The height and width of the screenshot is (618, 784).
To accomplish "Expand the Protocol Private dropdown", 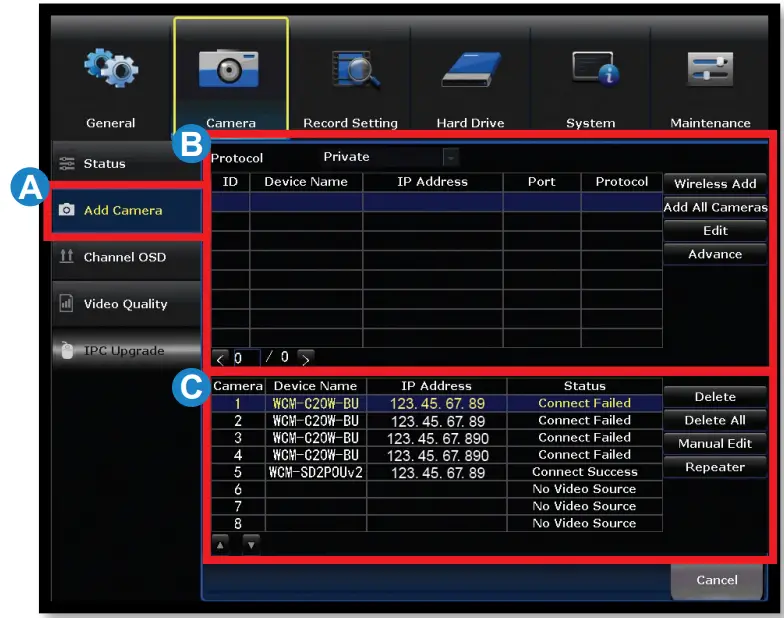I will (450, 158).
